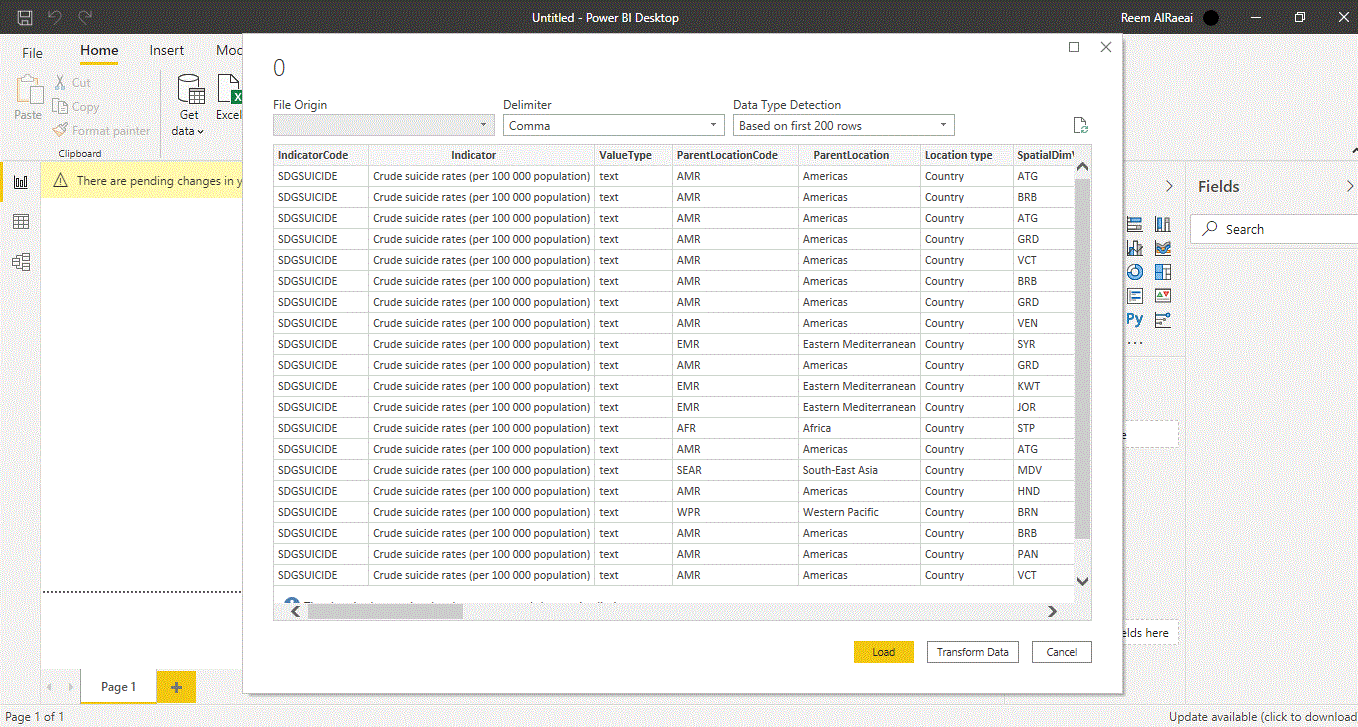This screenshot has height=727, width=1358.
Task: Click the KWT cell
Action: pos(1043,386)
